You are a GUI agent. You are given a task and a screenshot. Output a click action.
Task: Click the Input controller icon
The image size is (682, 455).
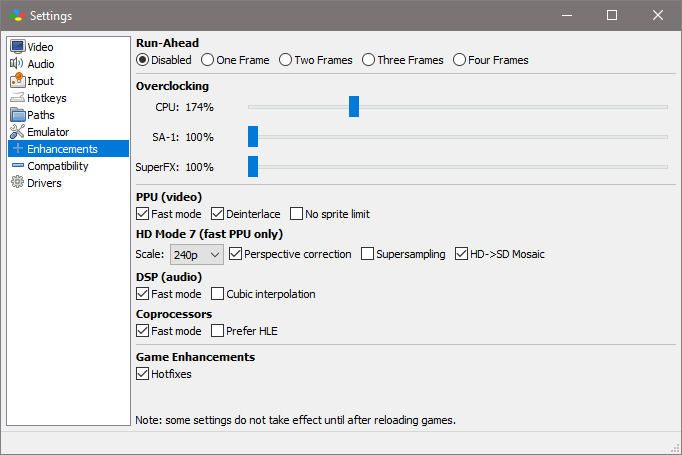tap(18, 80)
